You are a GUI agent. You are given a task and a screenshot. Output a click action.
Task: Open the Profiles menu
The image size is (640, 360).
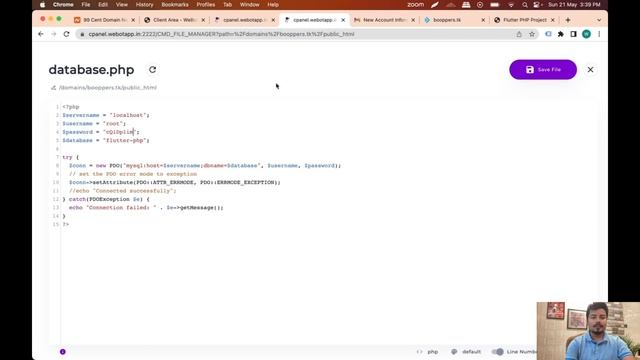(206, 4)
